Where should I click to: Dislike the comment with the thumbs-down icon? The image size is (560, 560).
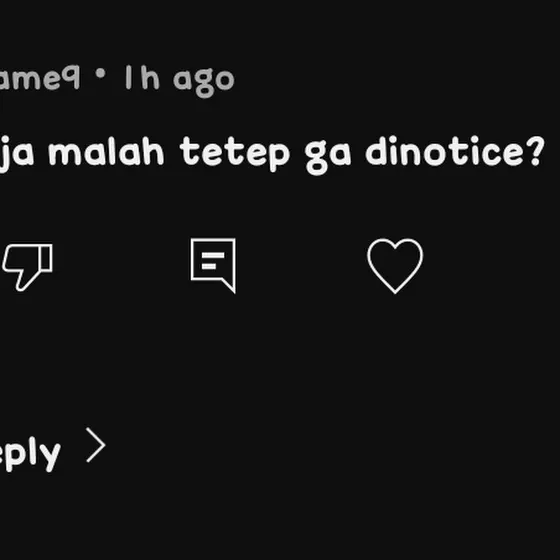(x=28, y=267)
